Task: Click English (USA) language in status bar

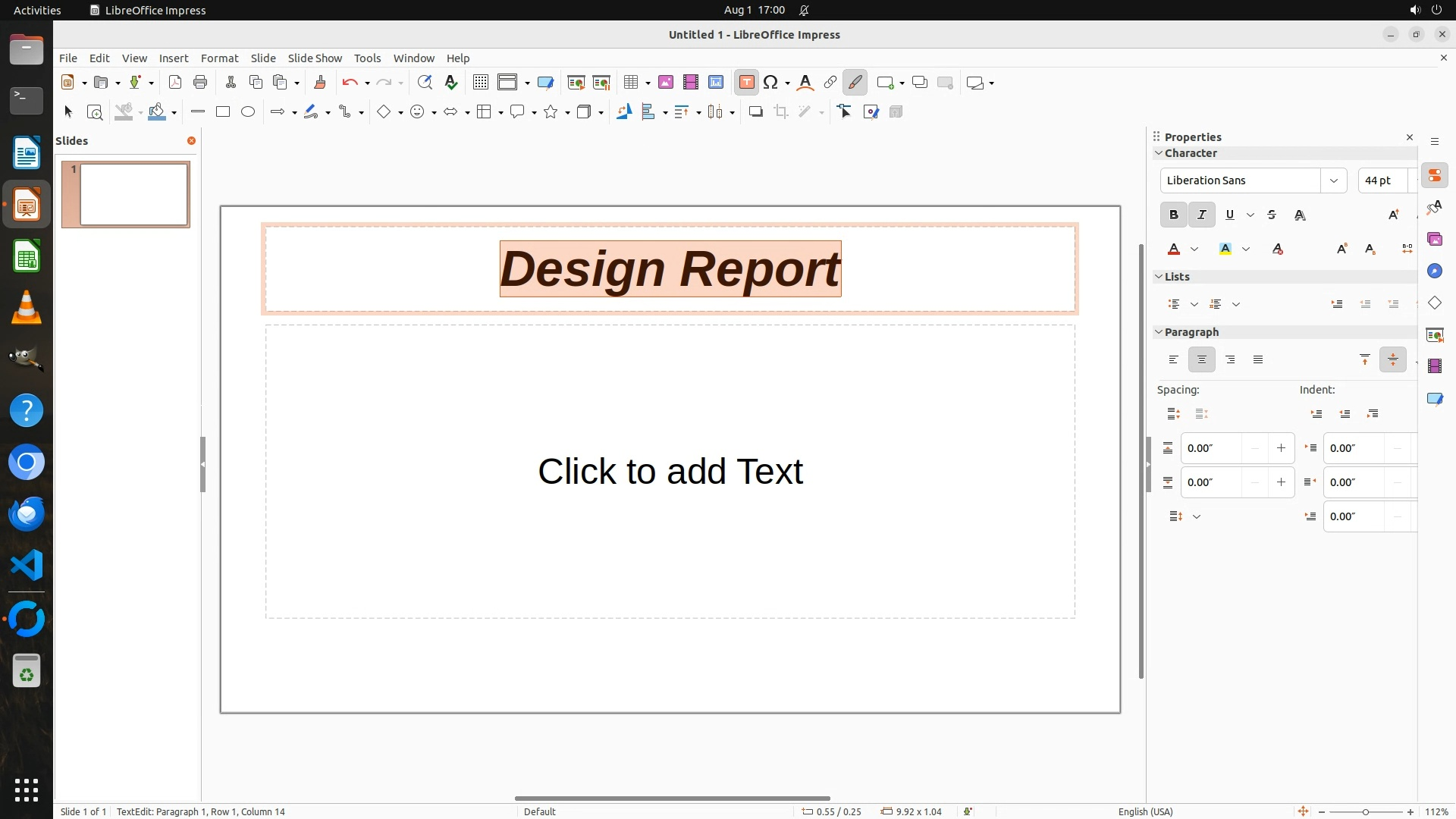Action: [1145, 811]
